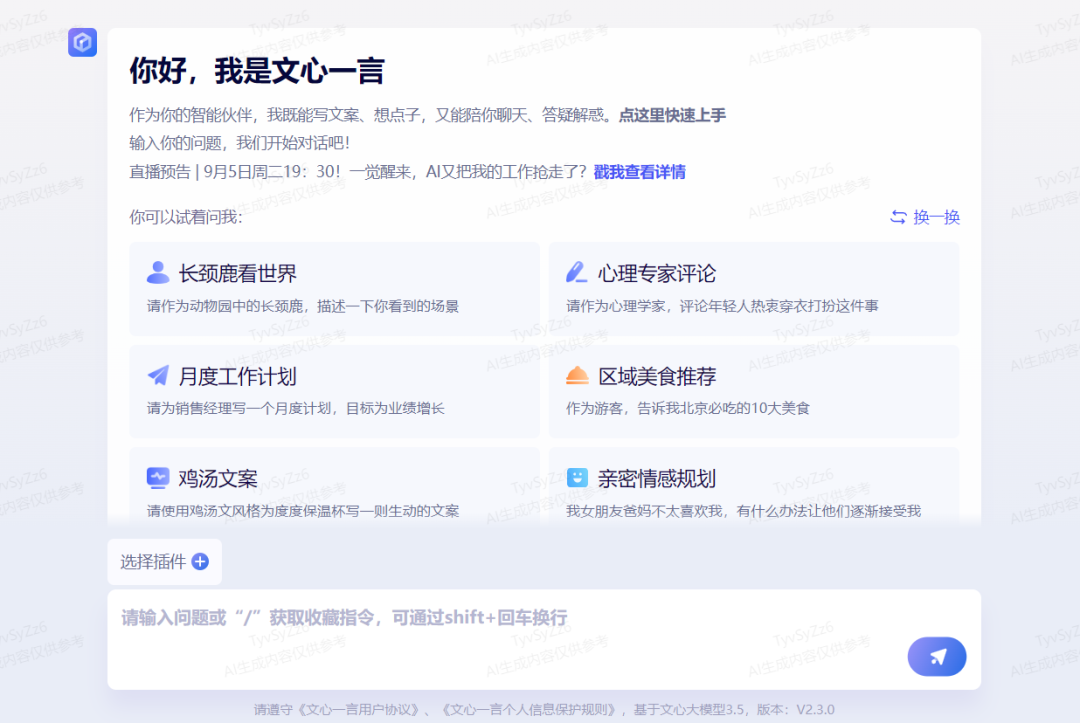
Task: Click description 请为销售经理写一个月度计划
Action: 295,408
